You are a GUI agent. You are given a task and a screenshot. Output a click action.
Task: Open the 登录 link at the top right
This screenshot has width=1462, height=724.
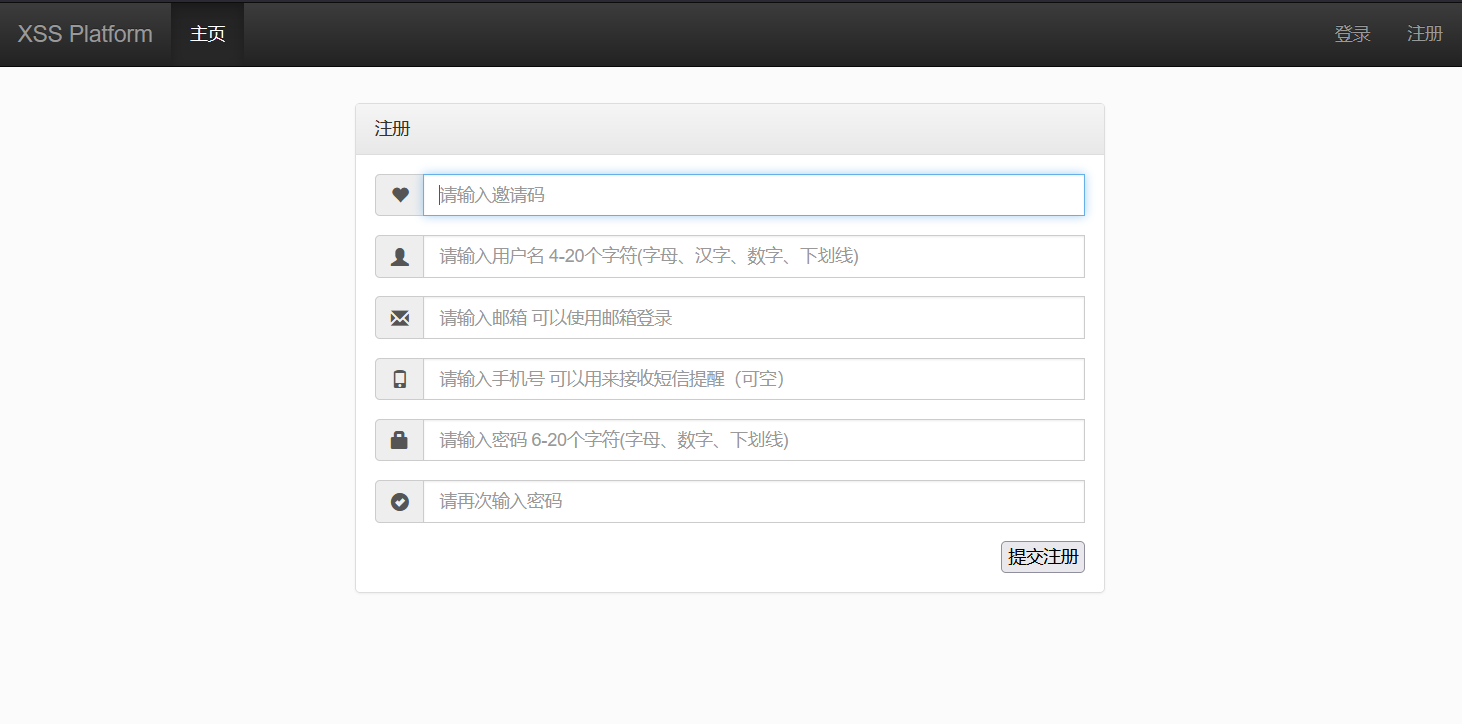1352,33
